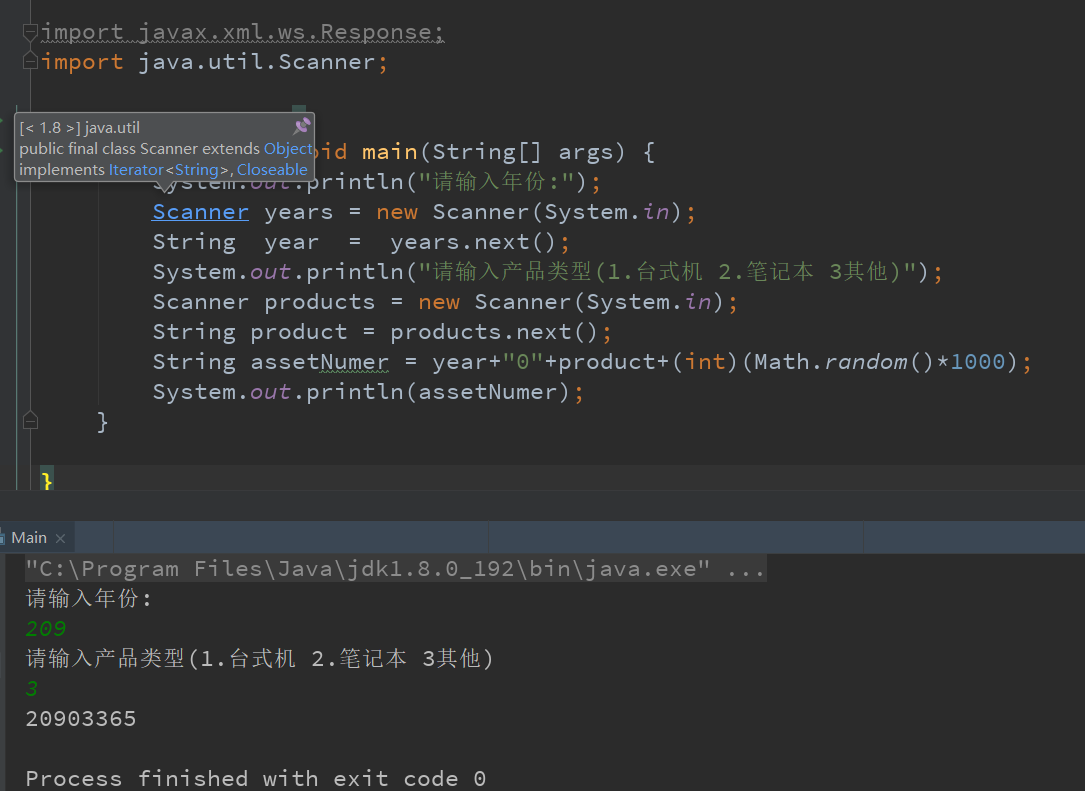The width and height of the screenshot is (1085, 791).
Task: Click the underlined Scanner type of years
Action: (x=201, y=212)
